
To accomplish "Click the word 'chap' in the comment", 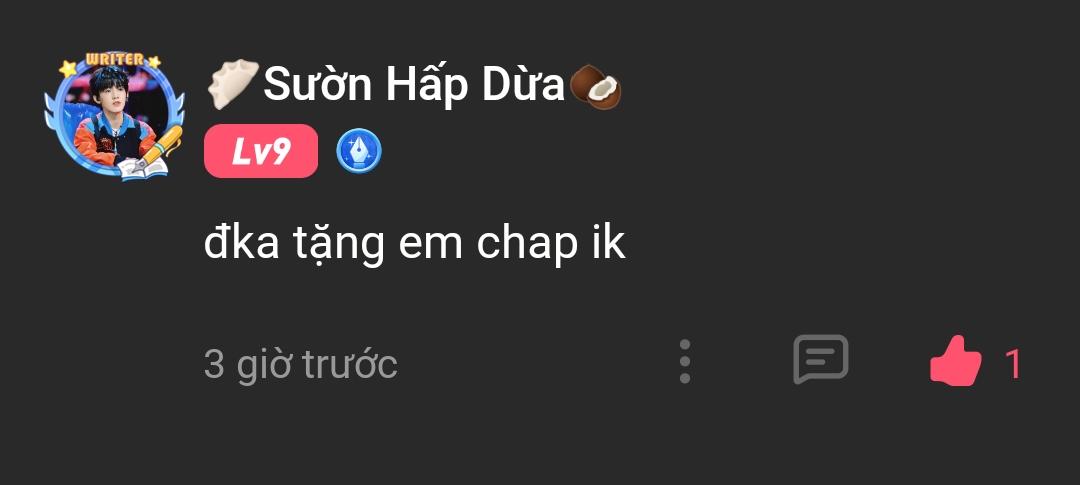I will pyautogui.click(x=524, y=243).
